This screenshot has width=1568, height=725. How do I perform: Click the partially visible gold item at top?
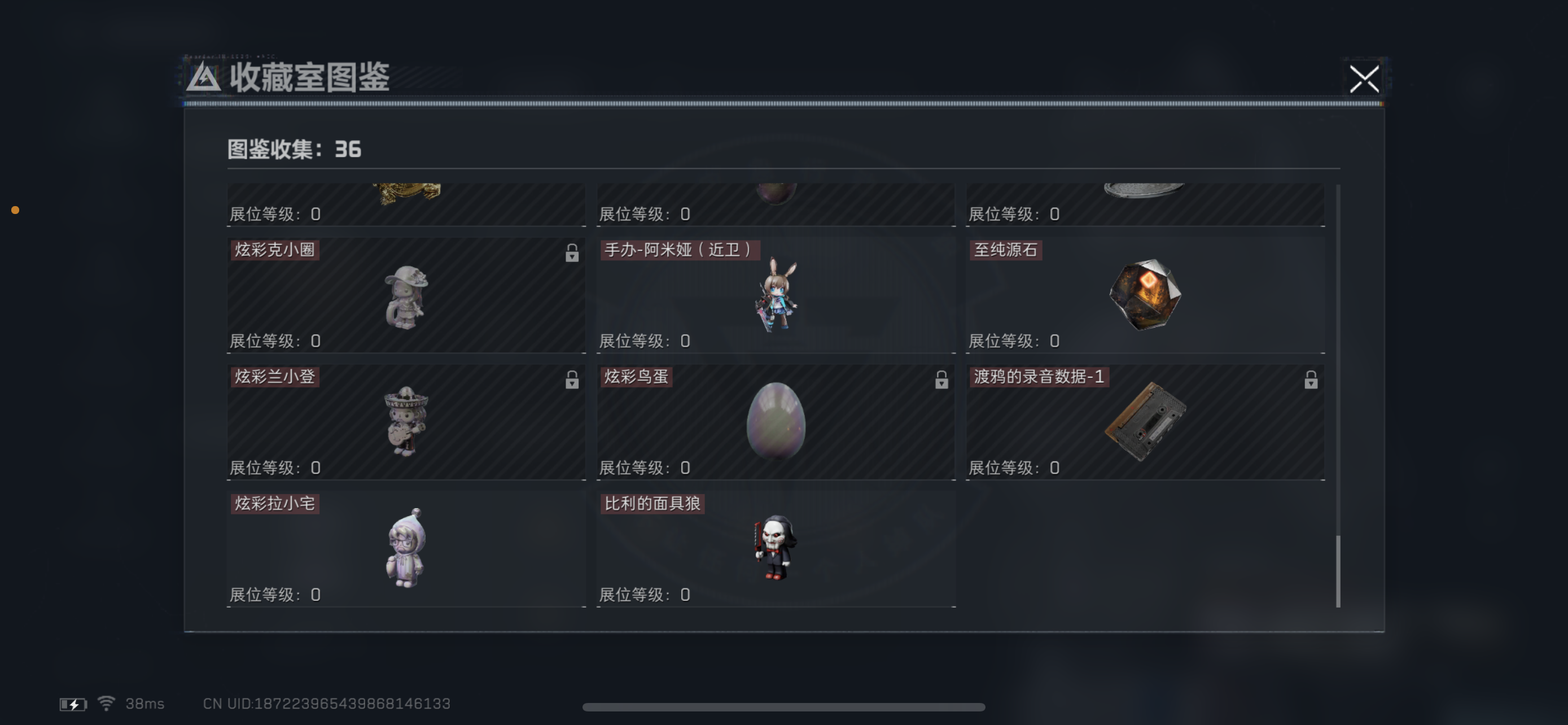pos(406,194)
